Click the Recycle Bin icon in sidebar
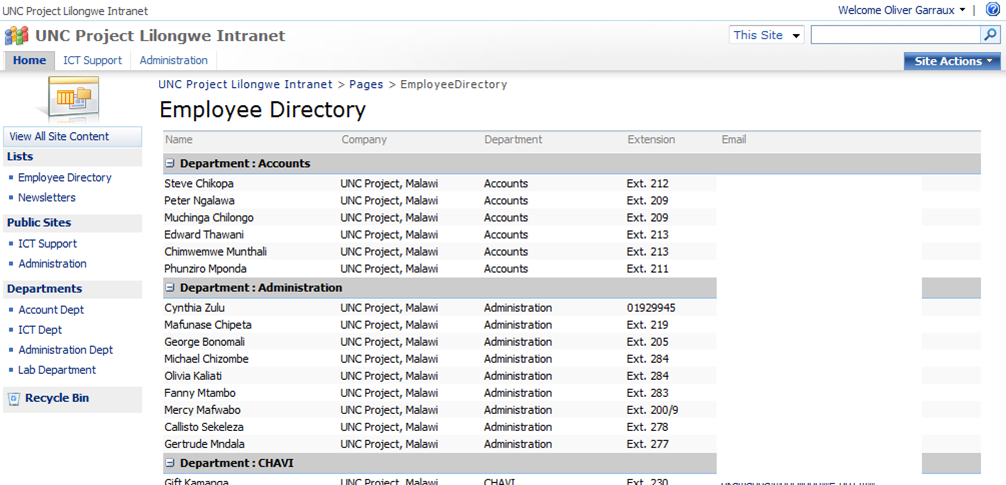The width and height of the screenshot is (1006, 485). [14, 399]
